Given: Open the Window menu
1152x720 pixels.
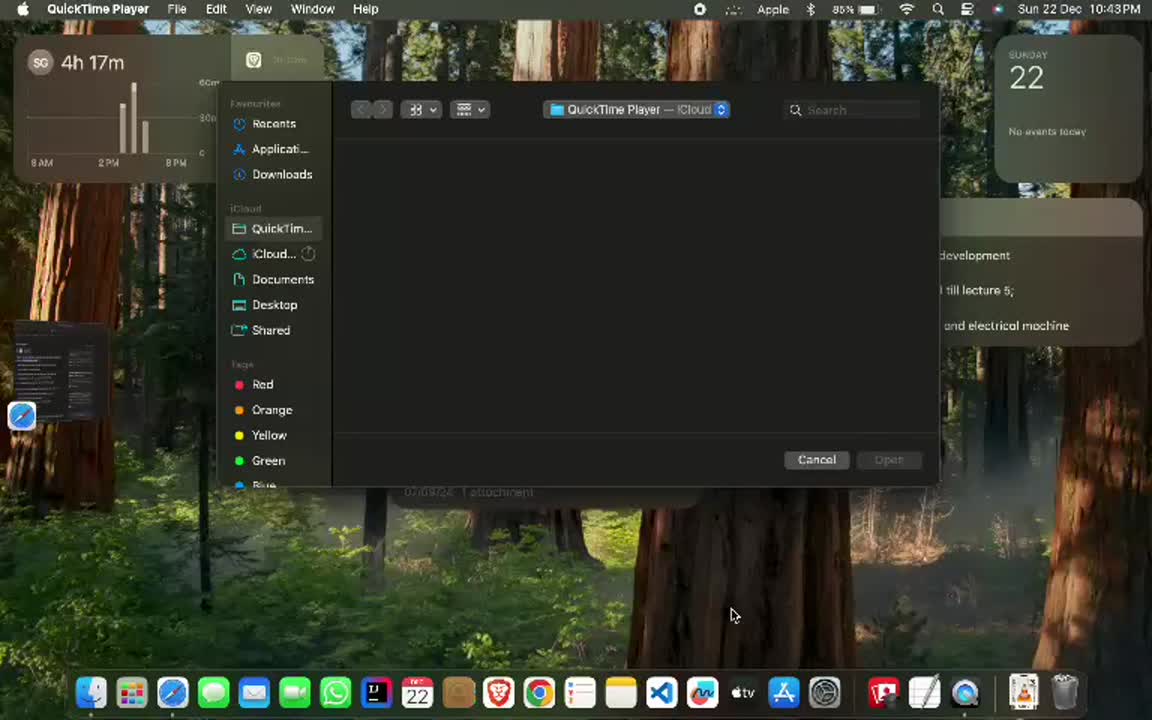Looking at the screenshot, I should tap(312, 9).
